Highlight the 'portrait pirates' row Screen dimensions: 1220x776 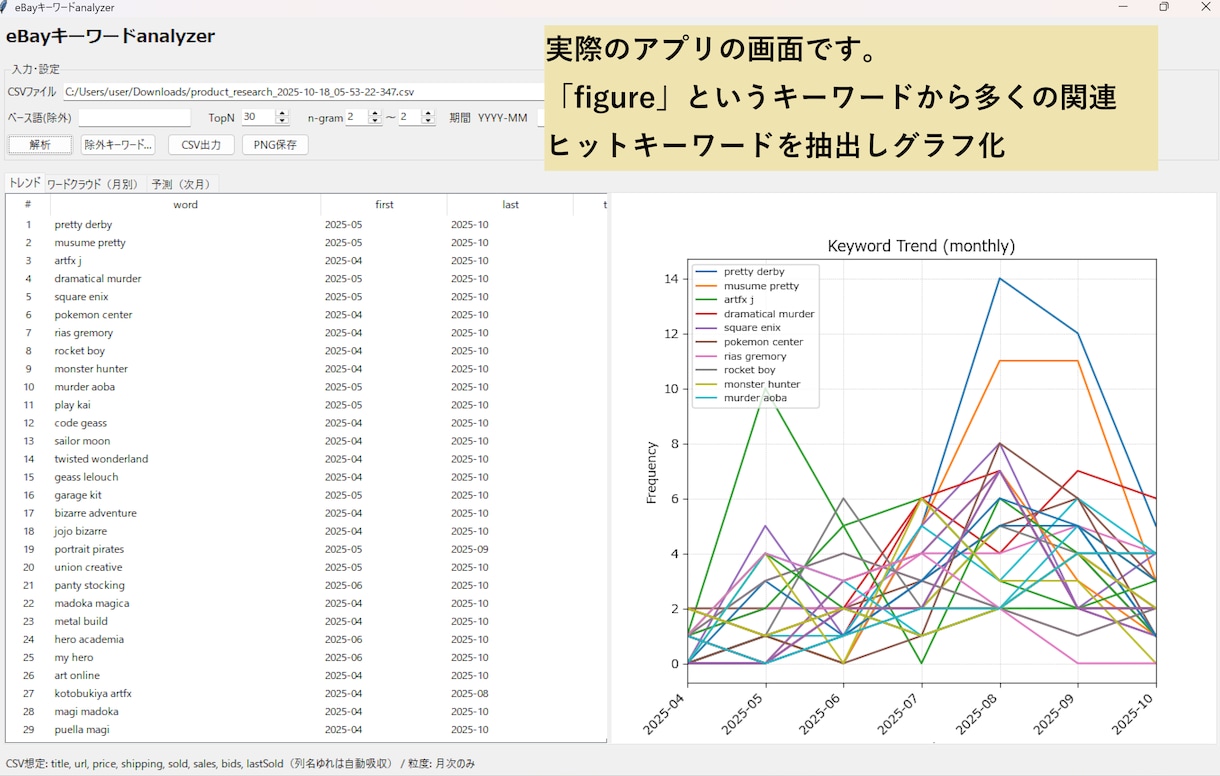[306, 549]
